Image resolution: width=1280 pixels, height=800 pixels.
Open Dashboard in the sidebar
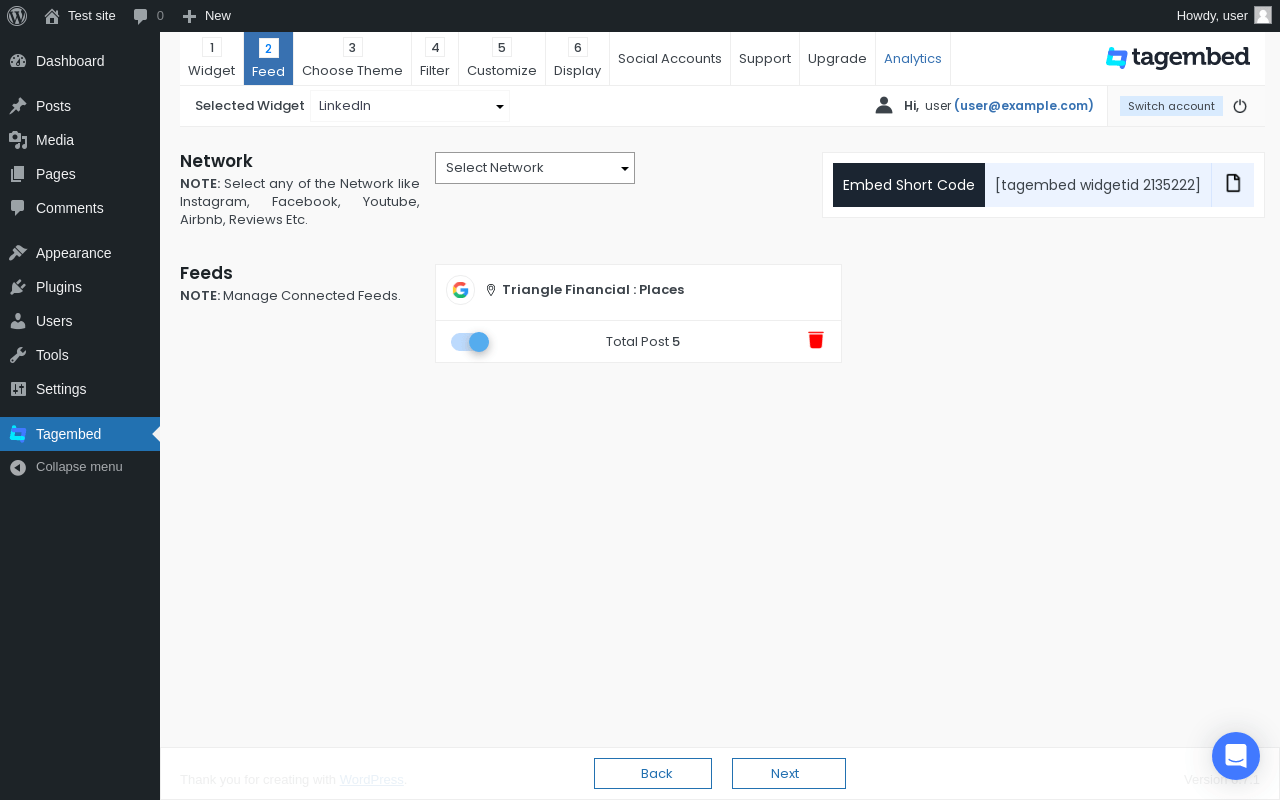80,61
